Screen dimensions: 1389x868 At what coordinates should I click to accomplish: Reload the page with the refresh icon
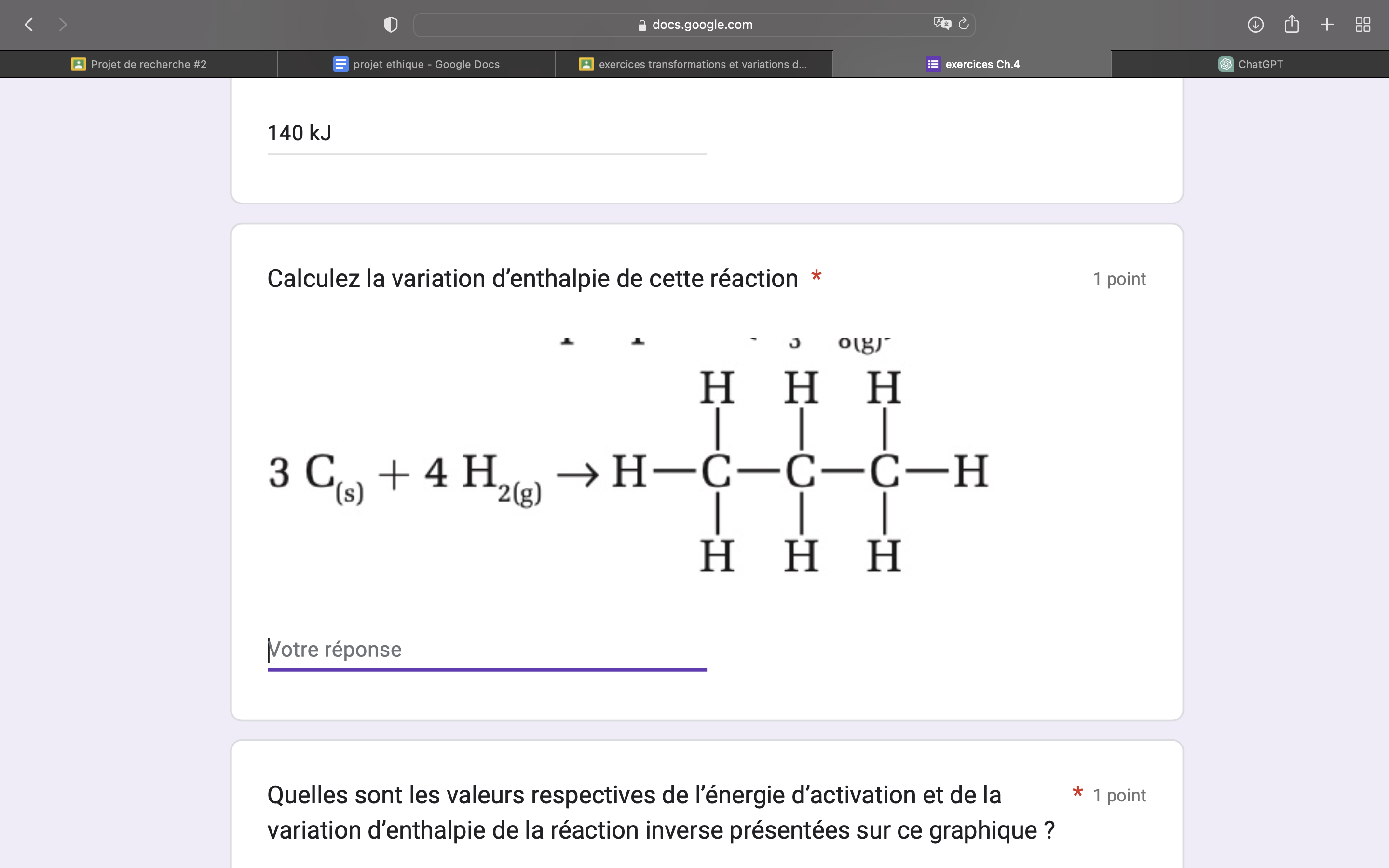pyautogui.click(x=964, y=24)
